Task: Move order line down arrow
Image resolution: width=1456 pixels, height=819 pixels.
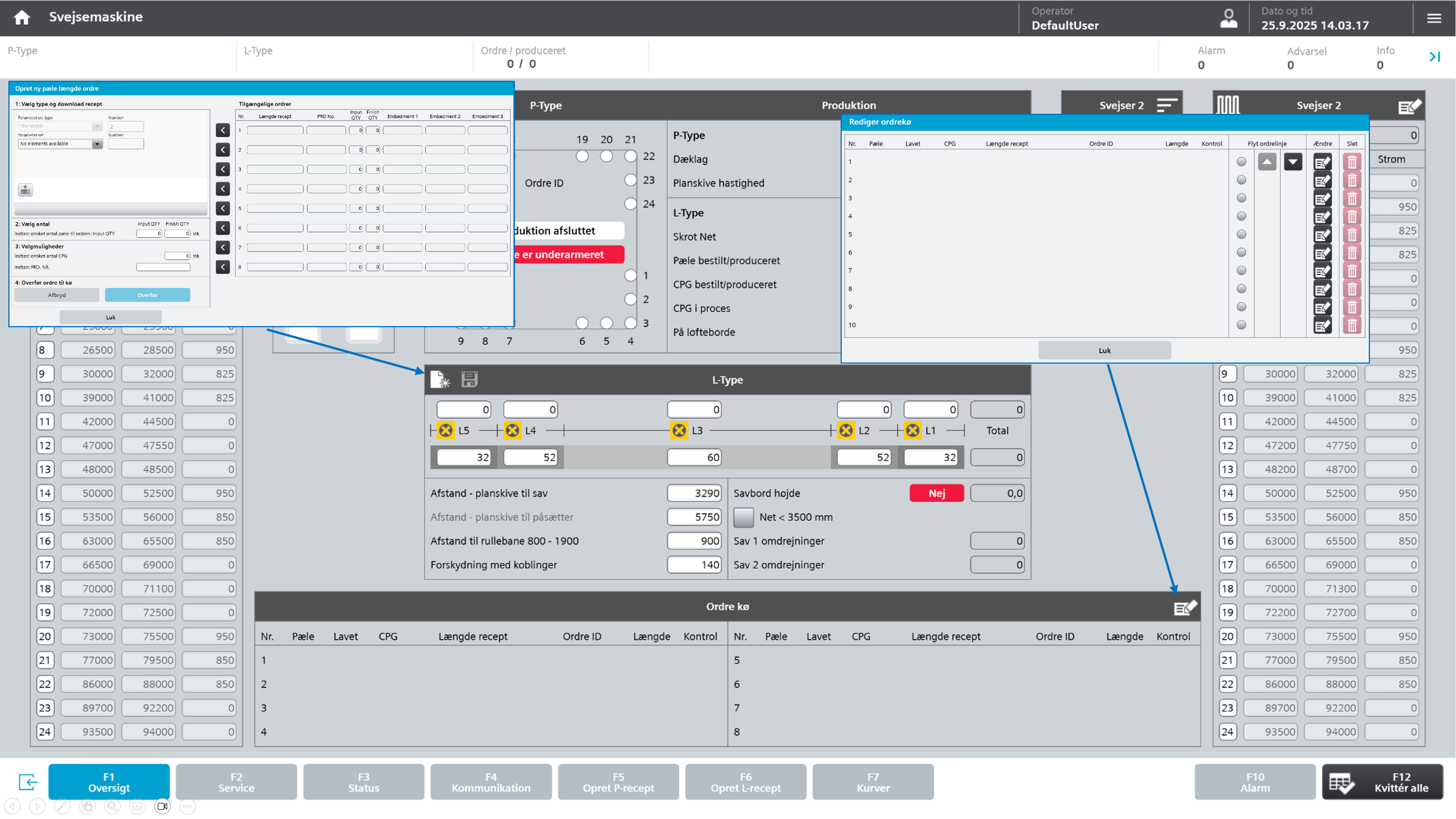Action: coord(1293,162)
